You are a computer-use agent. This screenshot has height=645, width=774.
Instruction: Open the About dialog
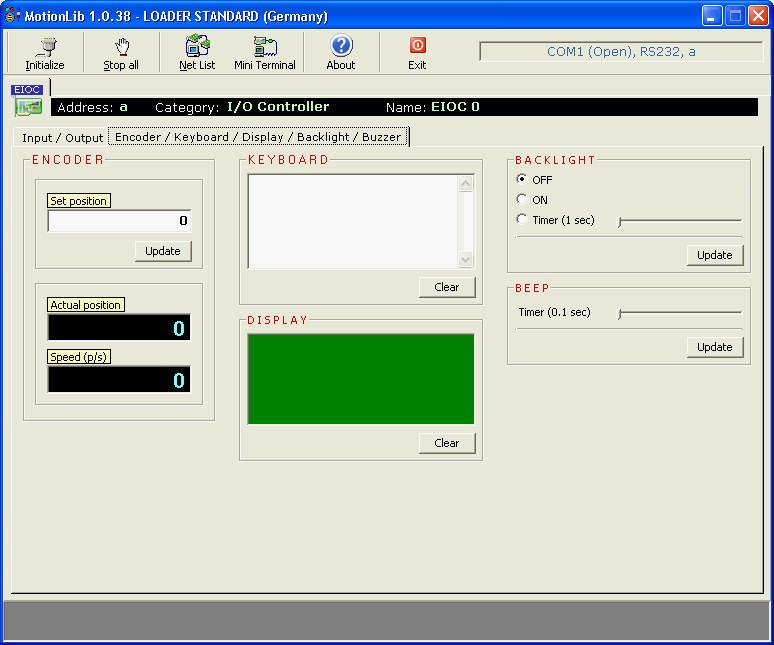coord(341,53)
